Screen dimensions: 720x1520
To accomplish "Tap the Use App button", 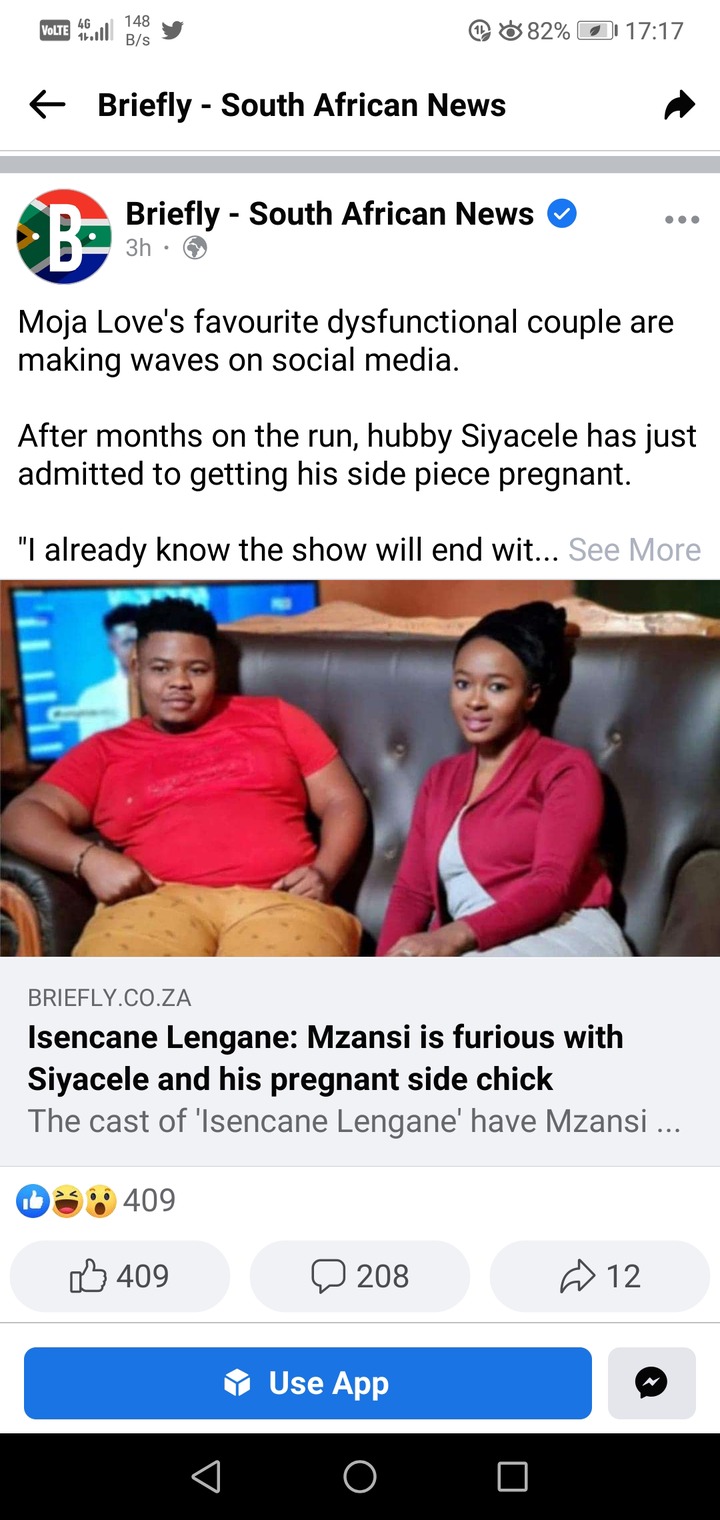I will tap(308, 1383).
